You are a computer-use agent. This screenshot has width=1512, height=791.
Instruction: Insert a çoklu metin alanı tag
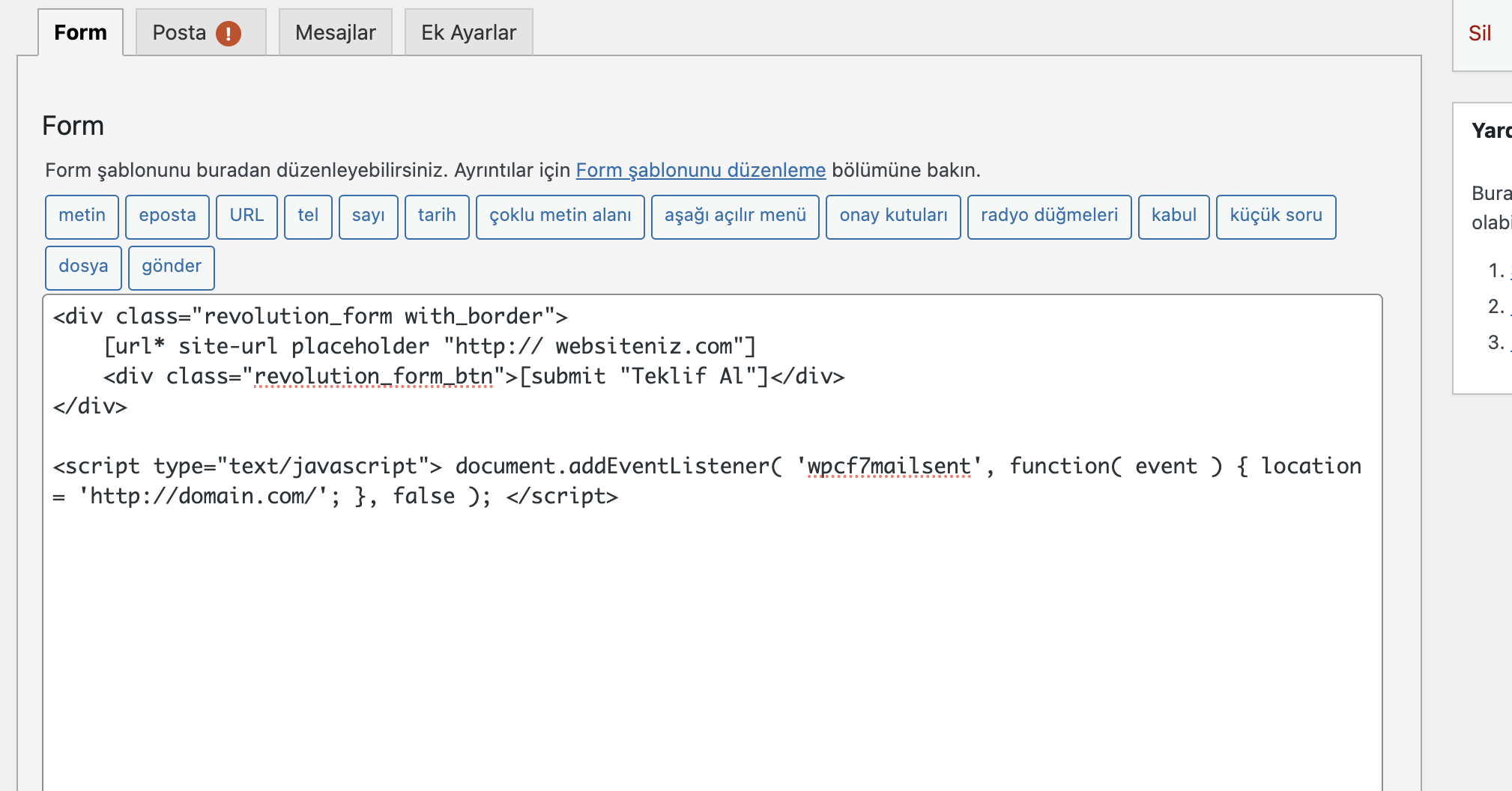tap(560, 216)
